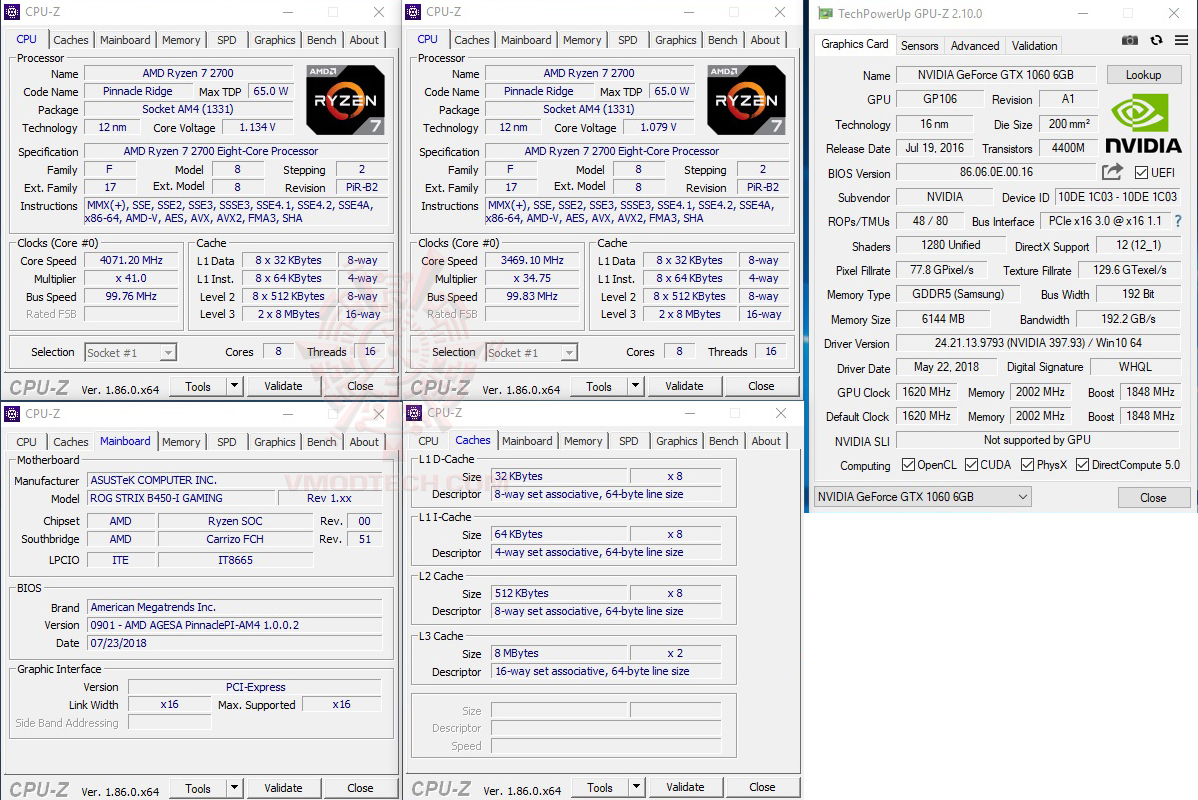Image resolution: width=1198 pixels, height=800 pixels.
Task: Click the NVIDIA logo in GPU-Z
Action: click(1143, 123)
